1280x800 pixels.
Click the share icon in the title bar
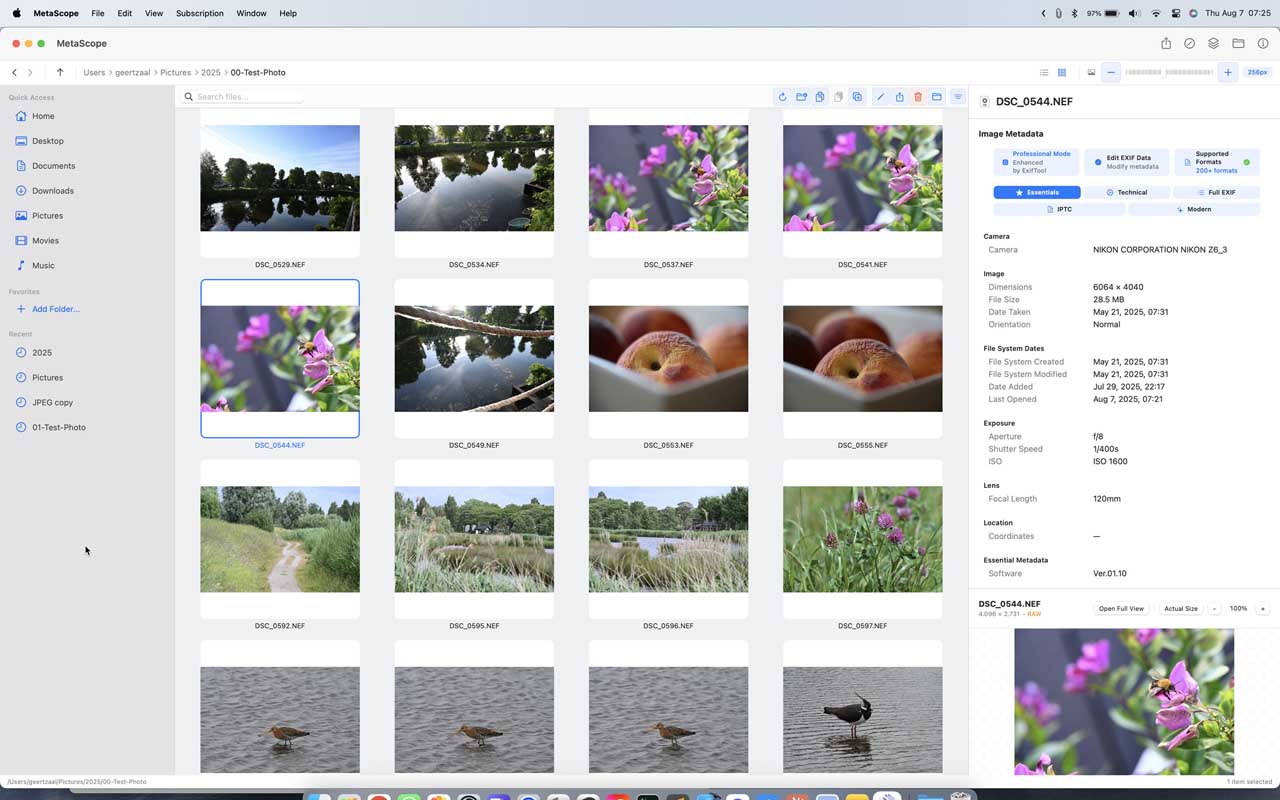tap(1166, 43)
